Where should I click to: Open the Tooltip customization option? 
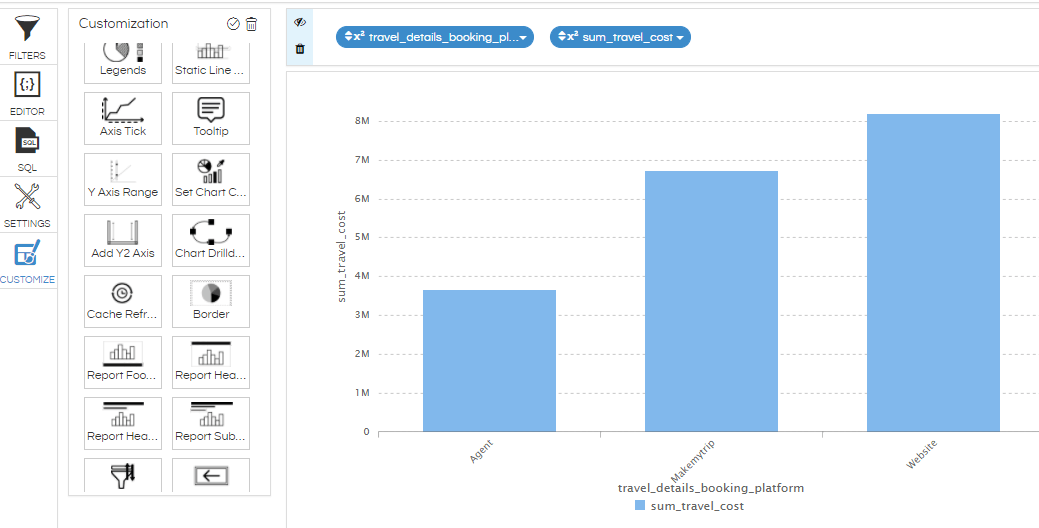click(211, 118)
